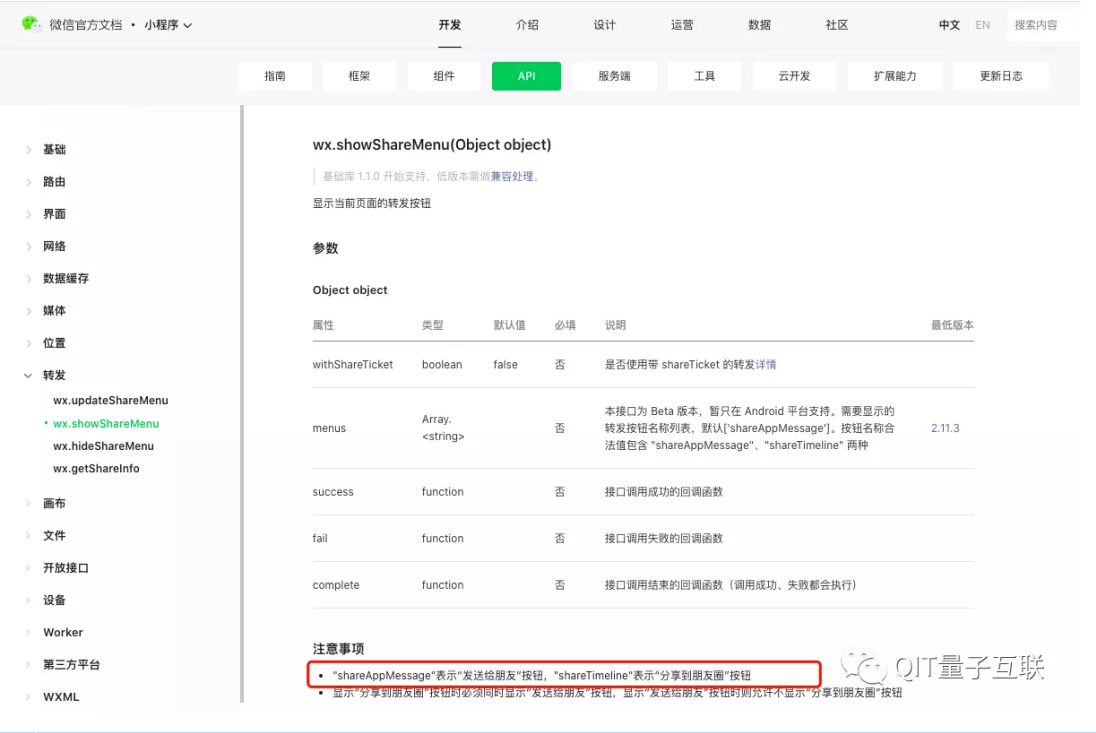Expand the WXML sidebar category
1096x733 pixels.
61,697
